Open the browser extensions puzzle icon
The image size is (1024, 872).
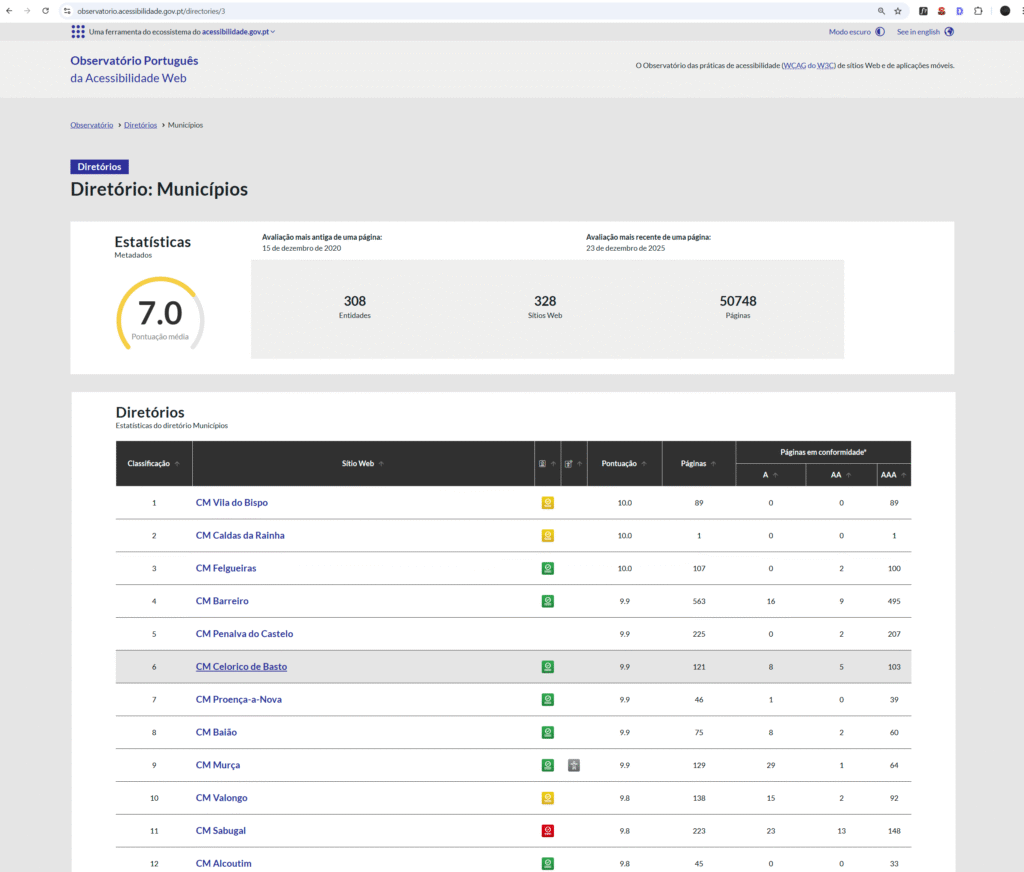pos(978,10)
